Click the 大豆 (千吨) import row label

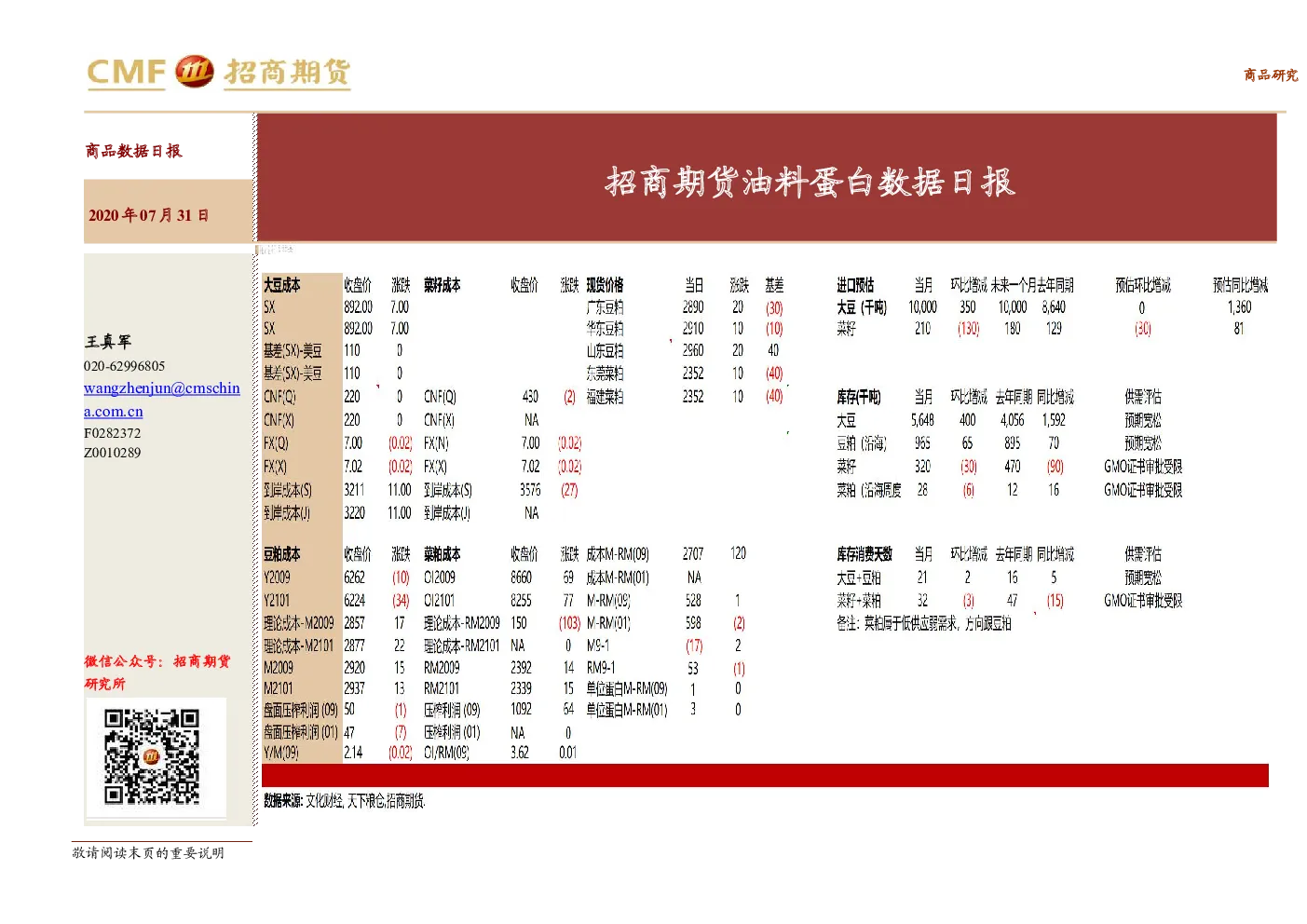(862, 307)
